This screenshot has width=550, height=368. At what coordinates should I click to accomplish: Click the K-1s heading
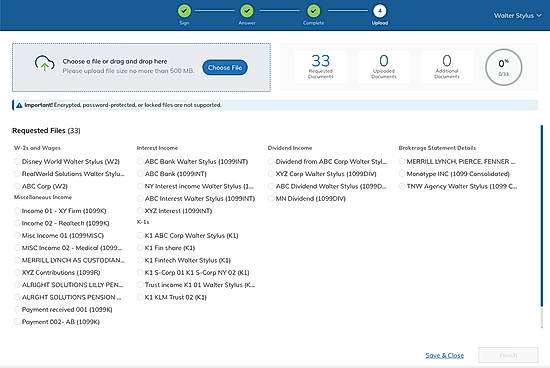(143, 222)
